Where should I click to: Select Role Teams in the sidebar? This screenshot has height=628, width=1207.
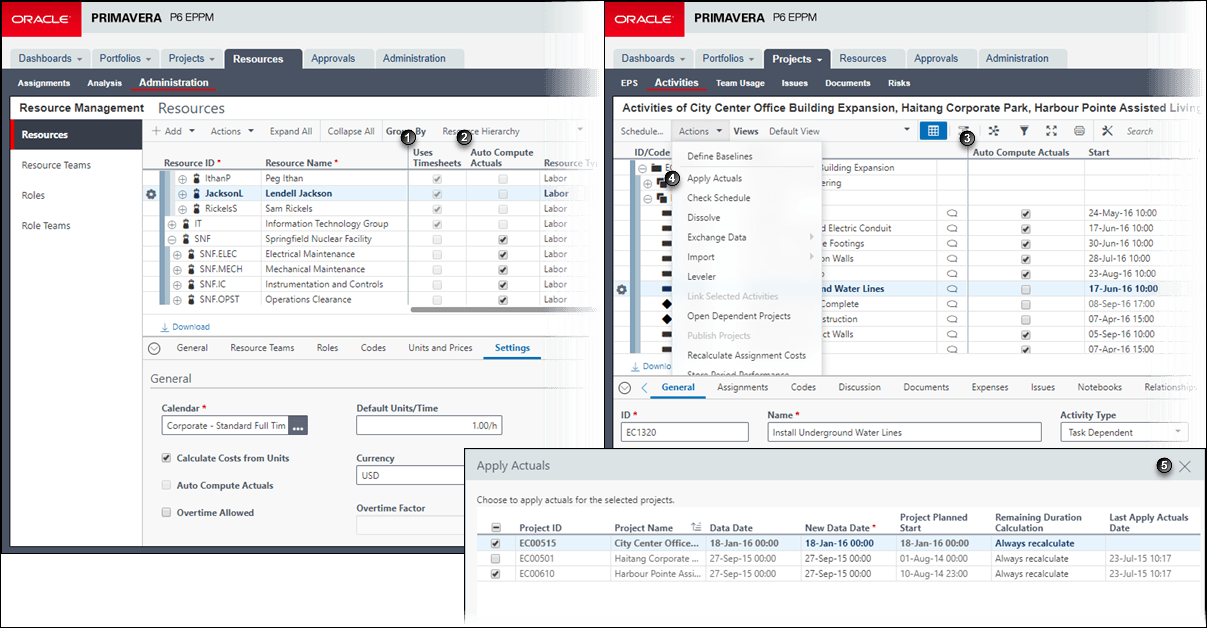point(46,226)
